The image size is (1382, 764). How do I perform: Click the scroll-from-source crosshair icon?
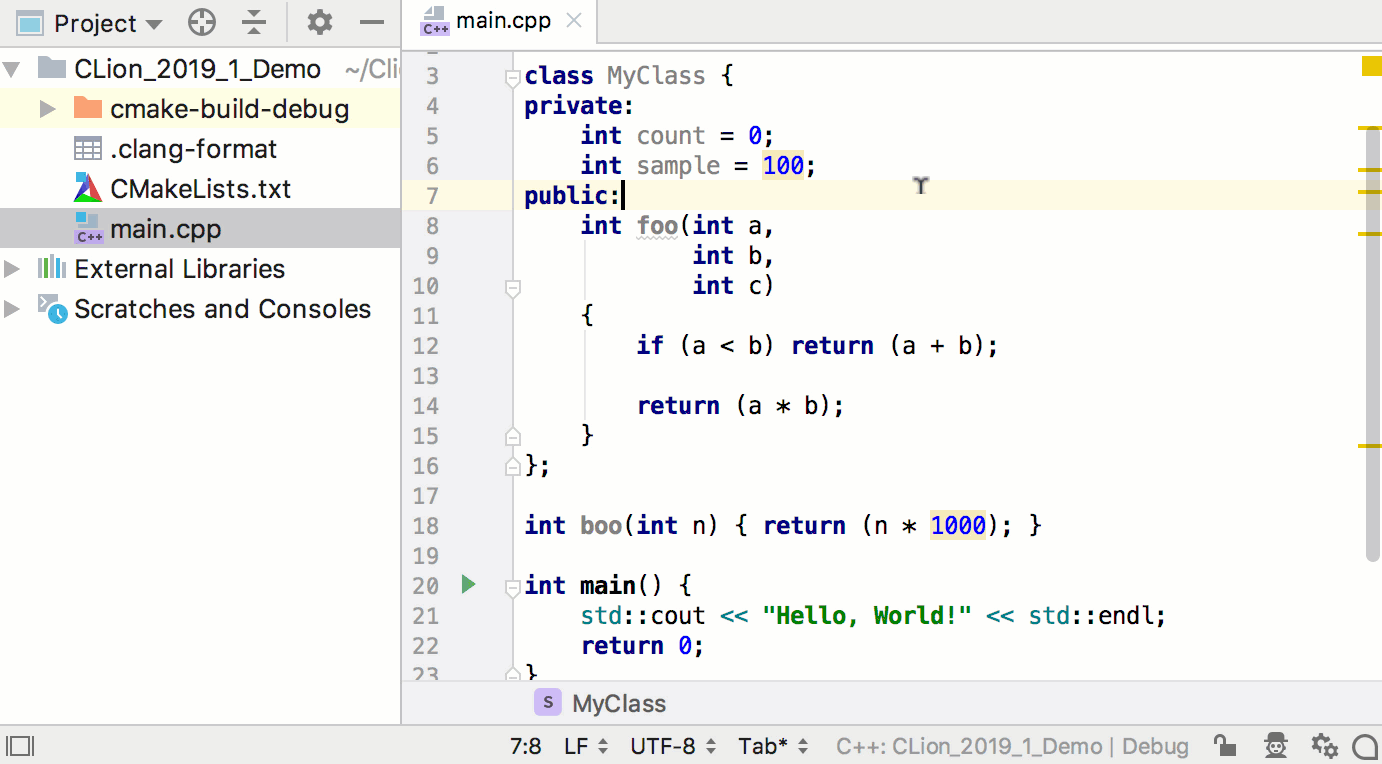point(202,23)
